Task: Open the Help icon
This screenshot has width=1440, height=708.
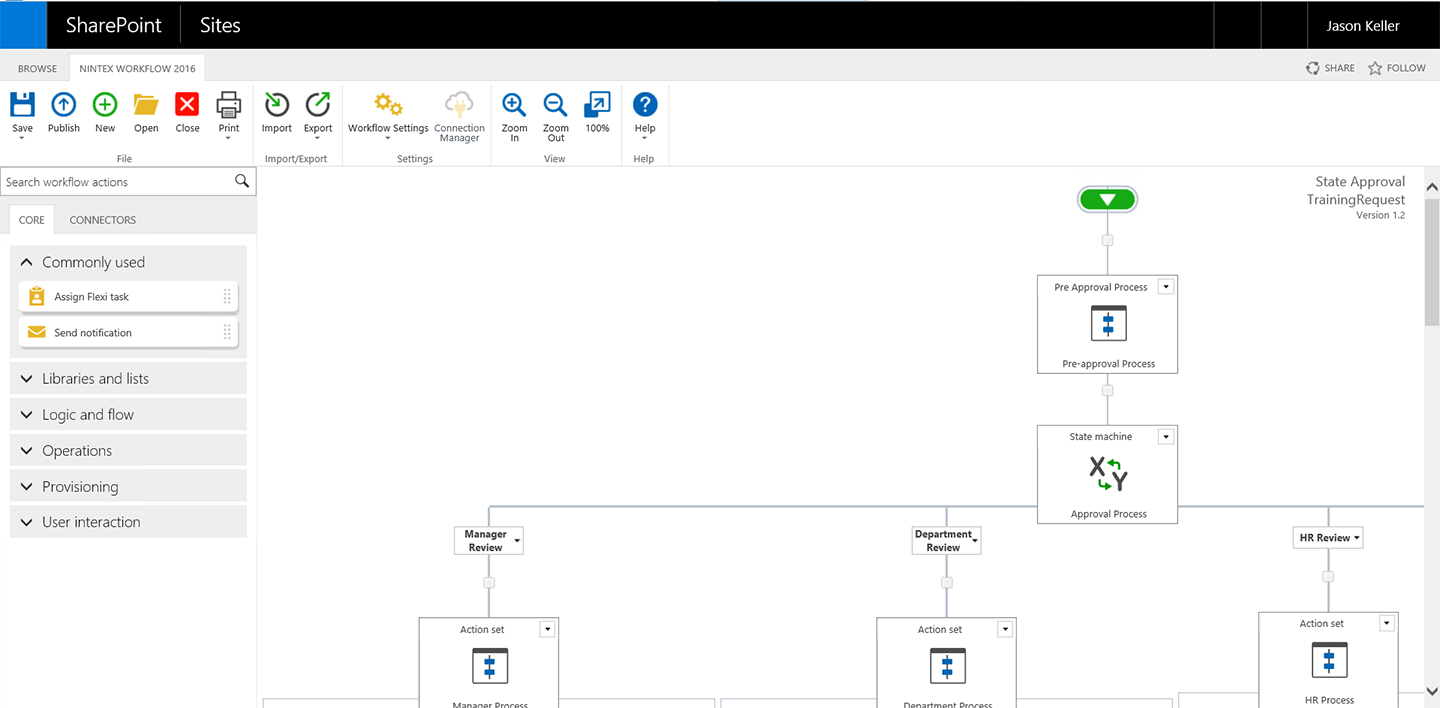Action: pos(645,104)
